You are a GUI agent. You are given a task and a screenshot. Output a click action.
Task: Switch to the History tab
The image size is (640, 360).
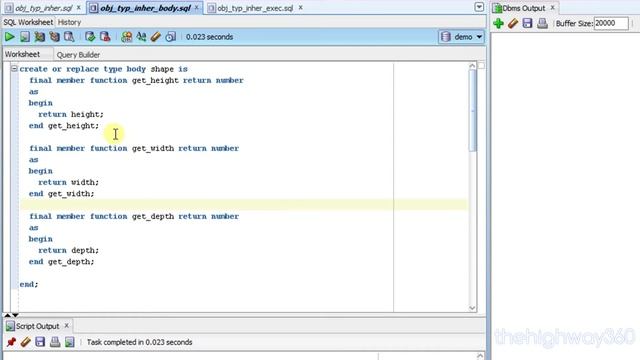point(69,22)
